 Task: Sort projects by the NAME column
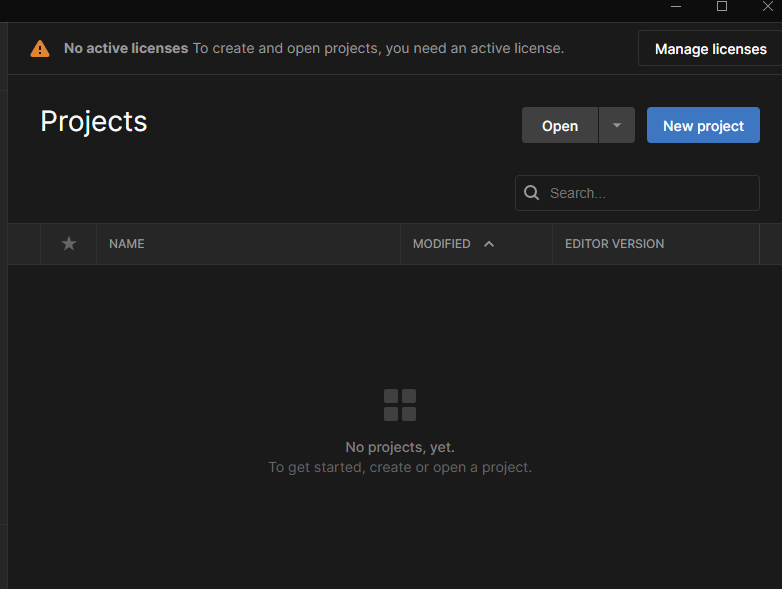[127, 244]
